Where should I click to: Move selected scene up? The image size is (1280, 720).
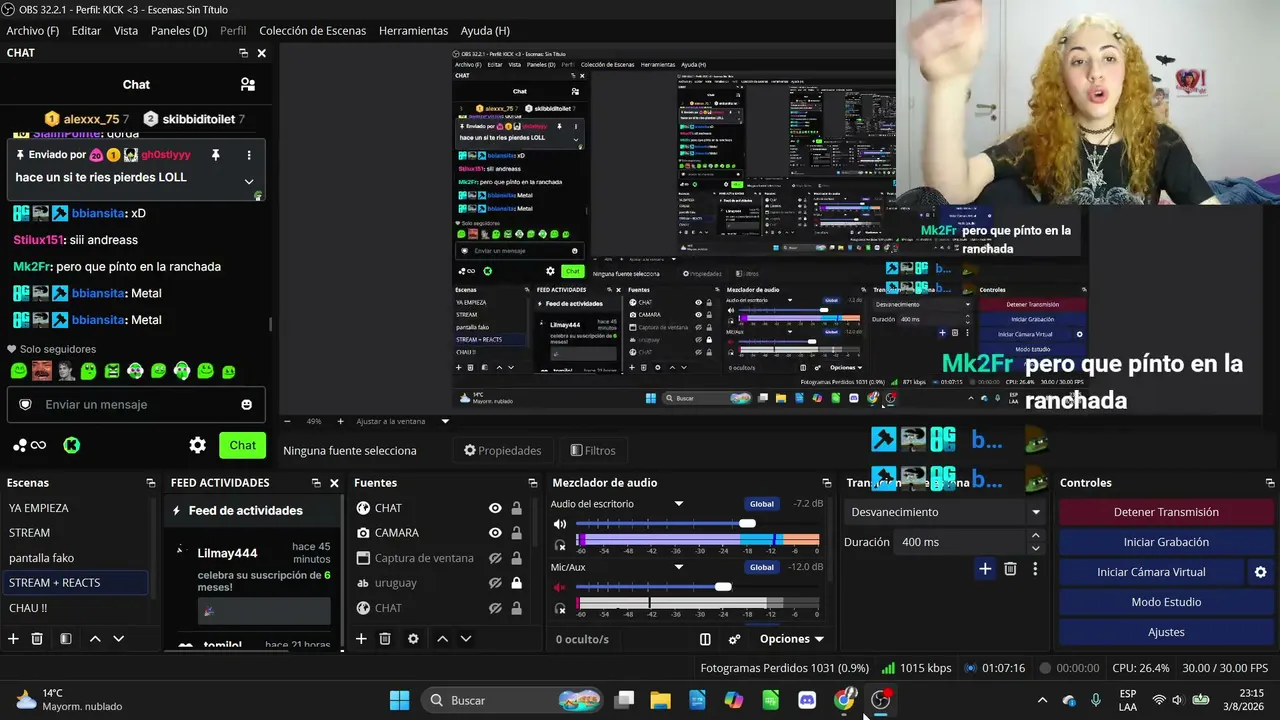tap(95, 639)
